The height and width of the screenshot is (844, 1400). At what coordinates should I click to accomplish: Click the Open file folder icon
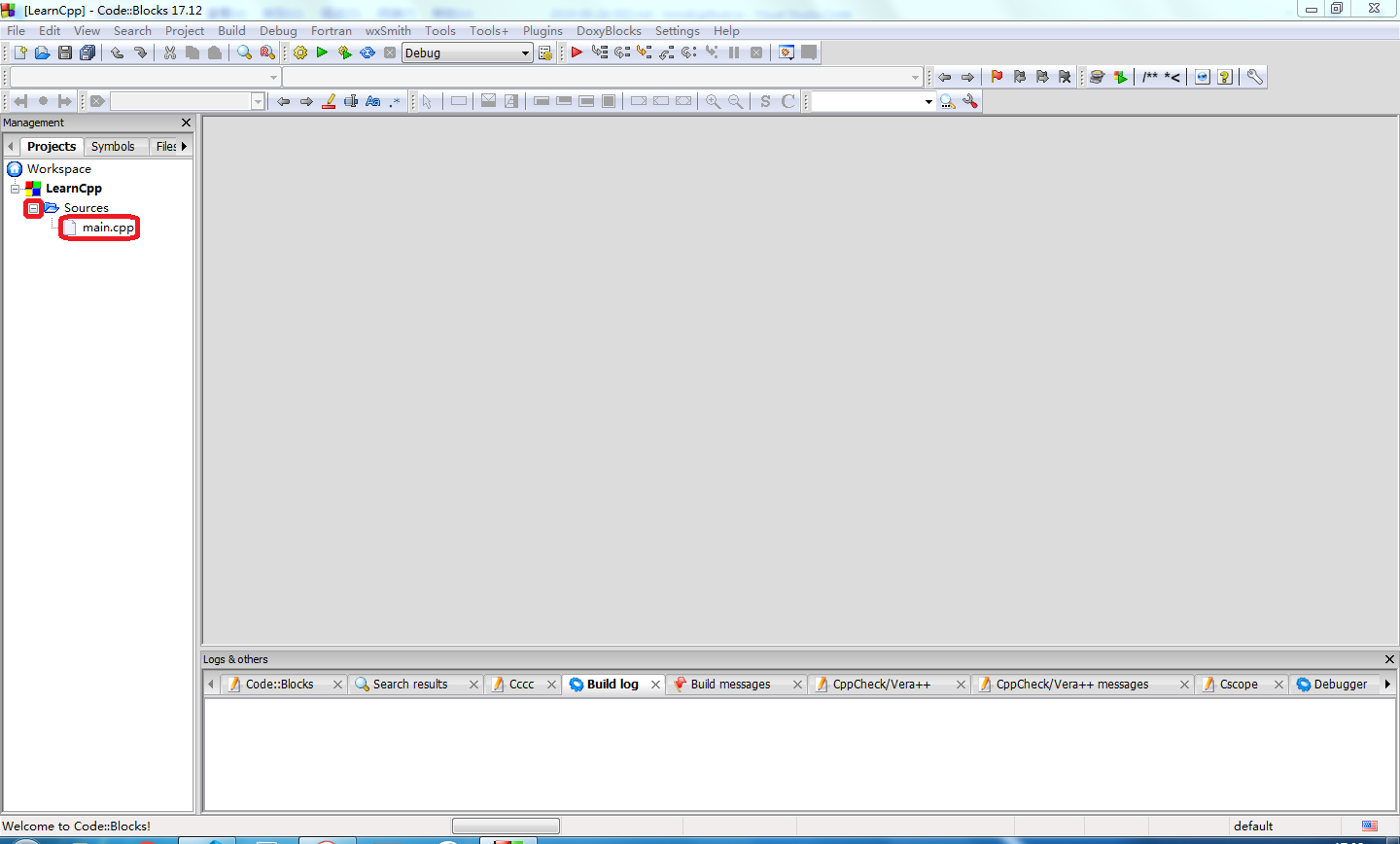click(42, 53)
